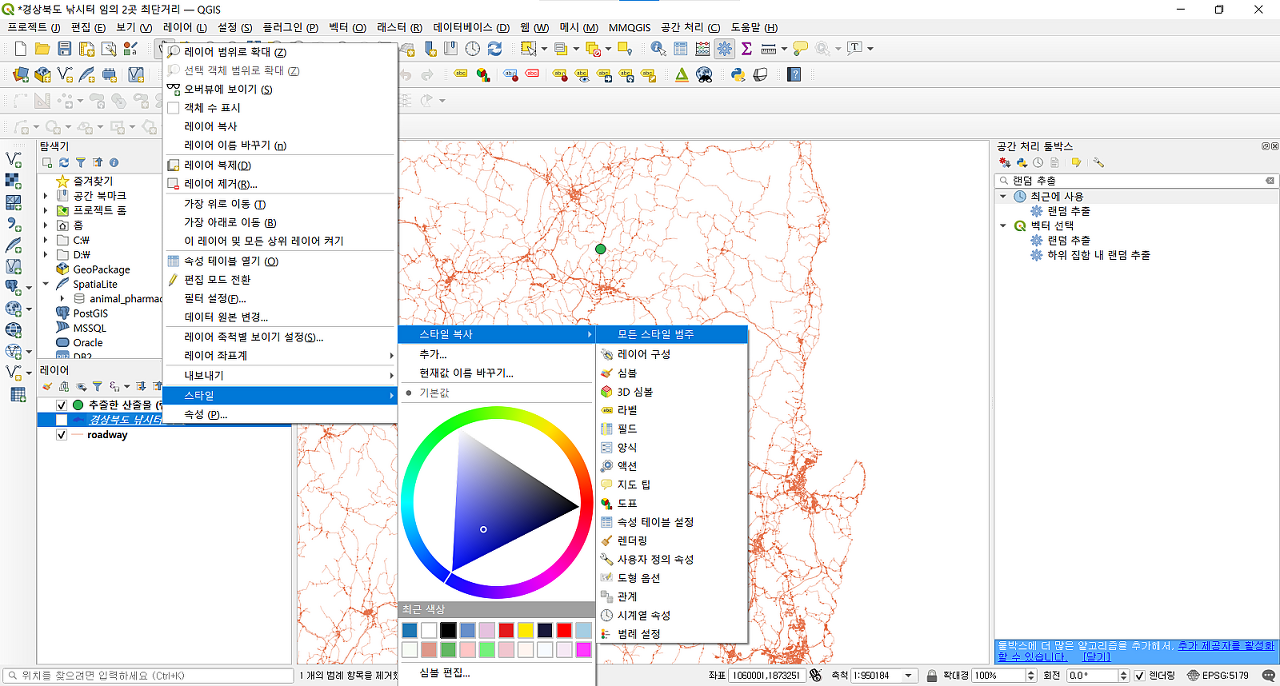Viewport: 1280px width, 686px height.
Task: Open the layer styling panel brush icon
Action: (x=46, y=385)
